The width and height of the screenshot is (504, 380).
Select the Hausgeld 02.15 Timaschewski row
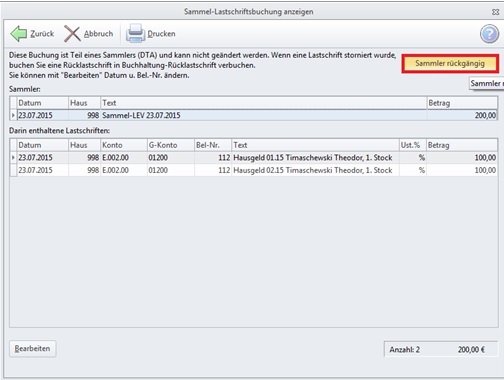[253, 170]
